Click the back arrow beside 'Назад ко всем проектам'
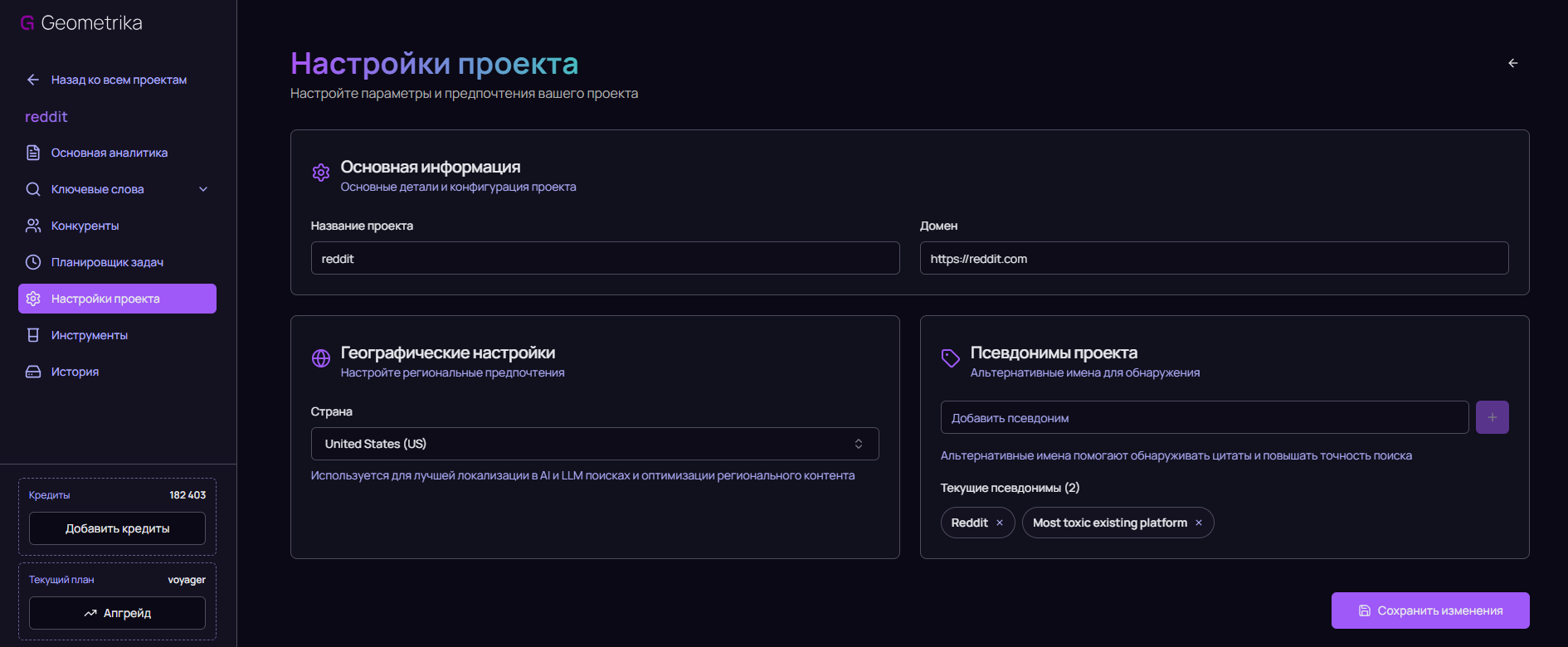 coord(33,80)
